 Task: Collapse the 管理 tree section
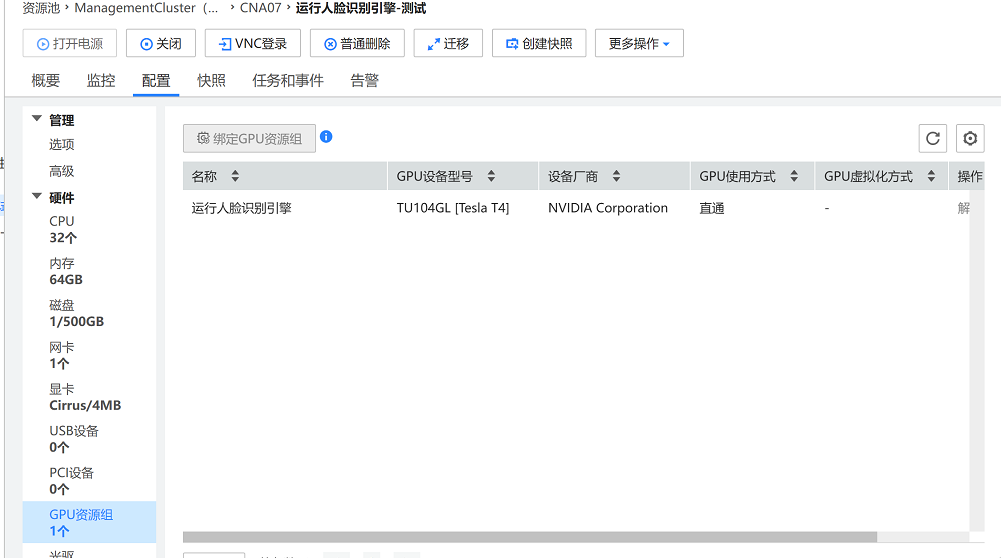pyautogui.click(x=36, y=119)
